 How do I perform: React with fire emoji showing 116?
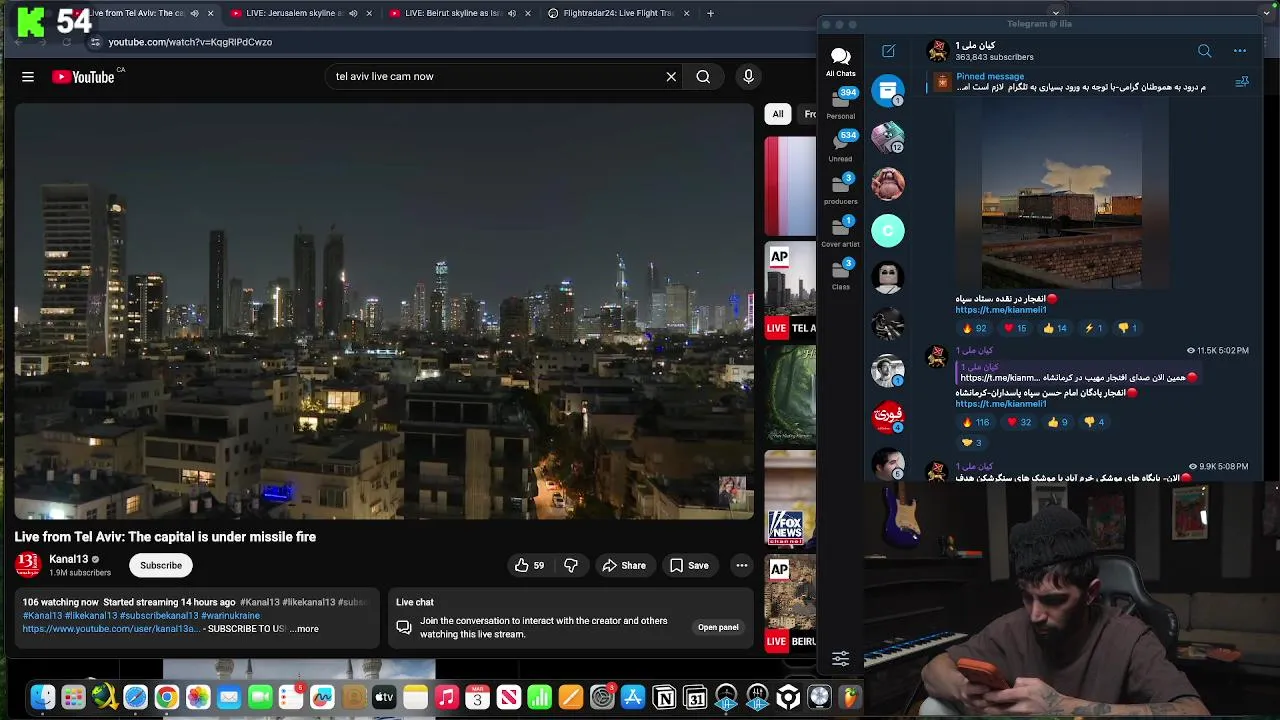975,422
